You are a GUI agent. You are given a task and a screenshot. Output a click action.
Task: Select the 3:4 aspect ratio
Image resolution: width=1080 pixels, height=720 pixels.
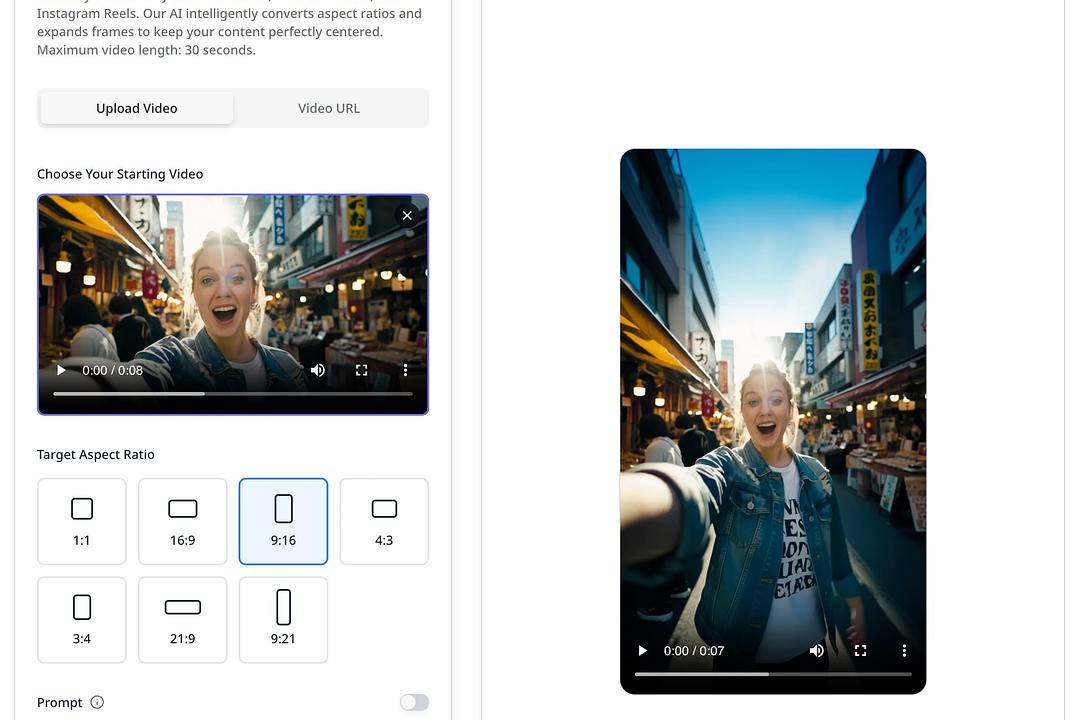click(x=81, y=619)
